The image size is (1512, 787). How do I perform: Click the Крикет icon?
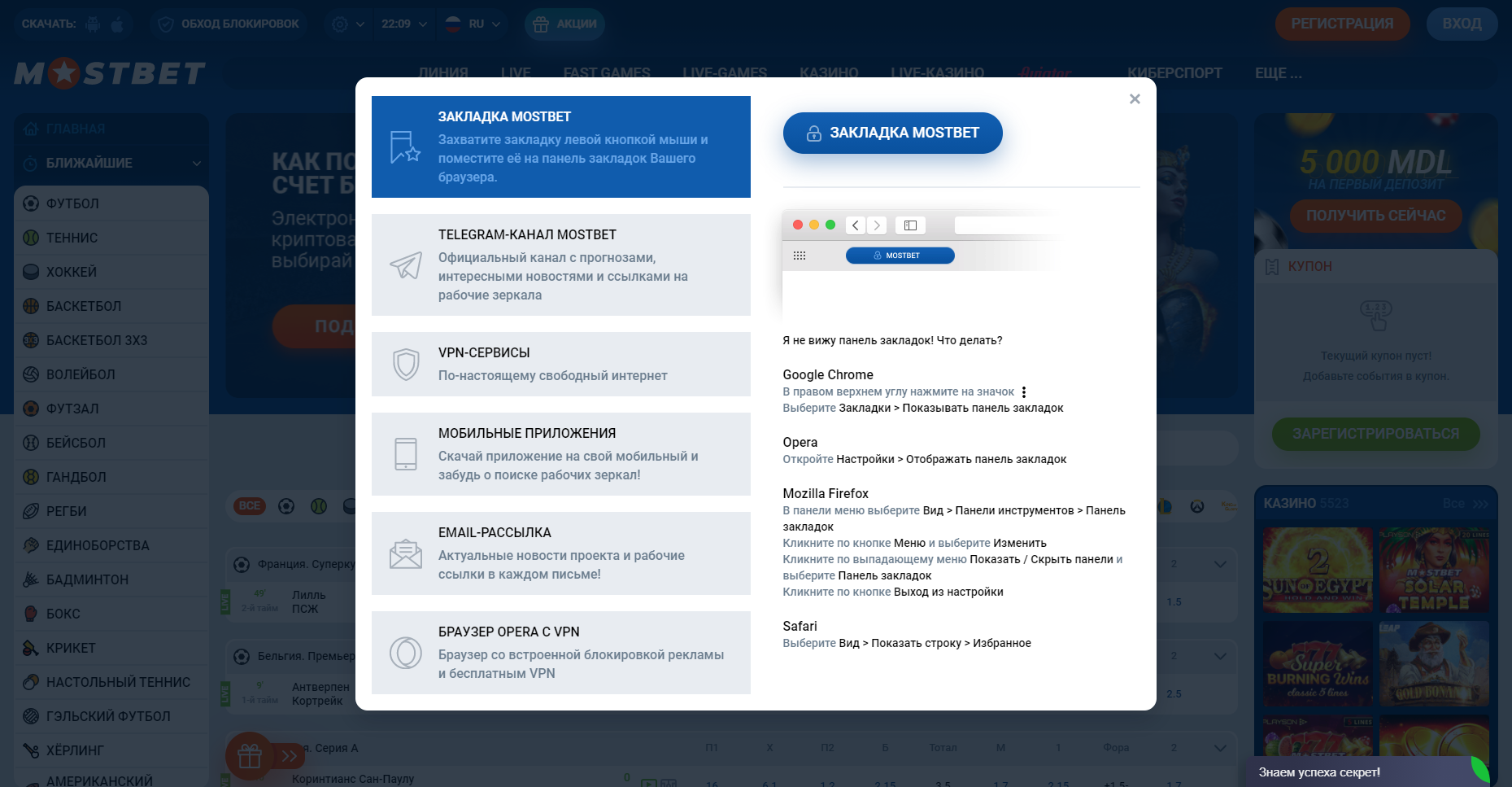point(31,648)
